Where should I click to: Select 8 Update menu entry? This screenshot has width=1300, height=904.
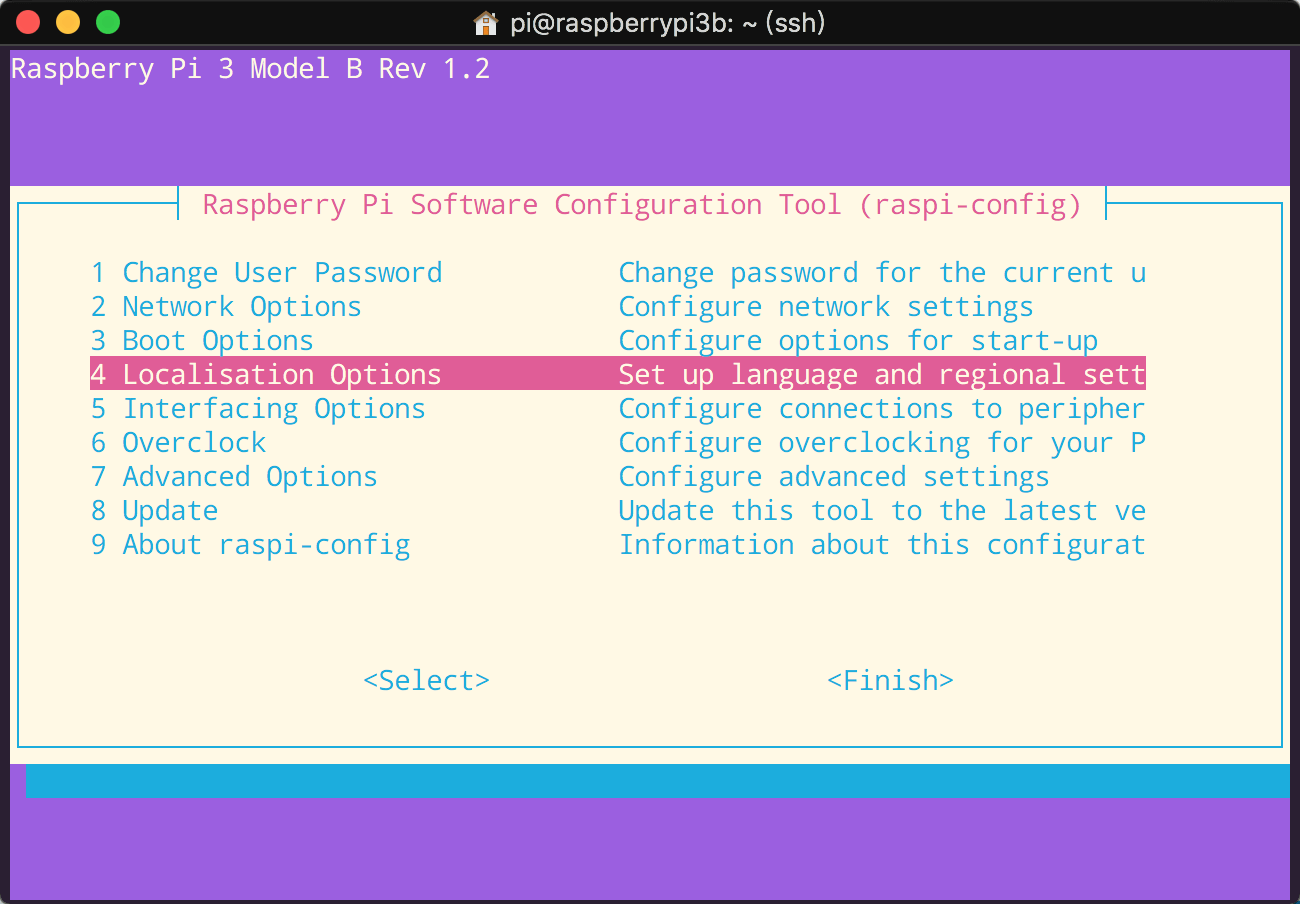point(154,511)
